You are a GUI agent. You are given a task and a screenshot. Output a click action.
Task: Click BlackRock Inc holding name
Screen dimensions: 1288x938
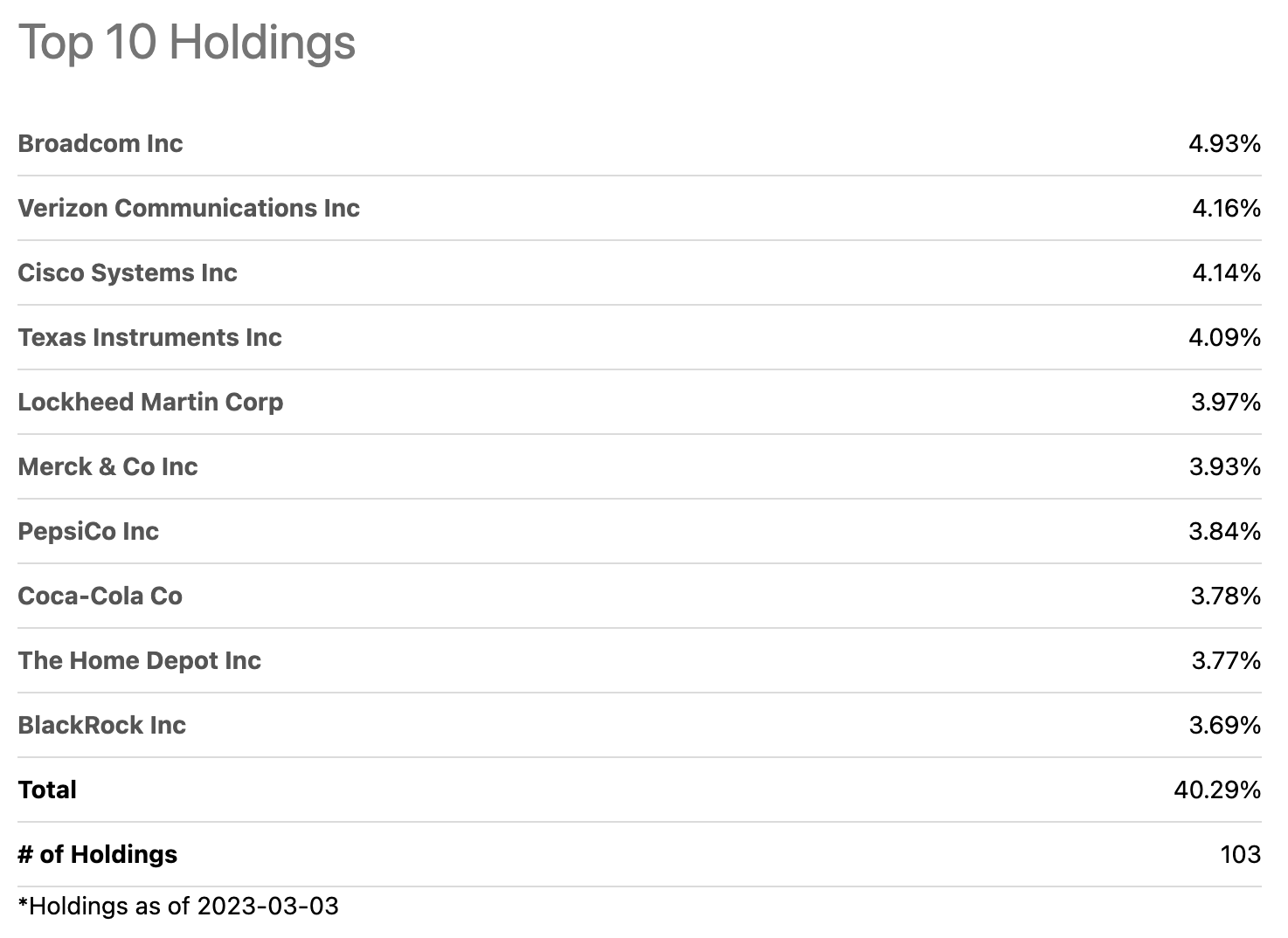click(x=101, y=725)
